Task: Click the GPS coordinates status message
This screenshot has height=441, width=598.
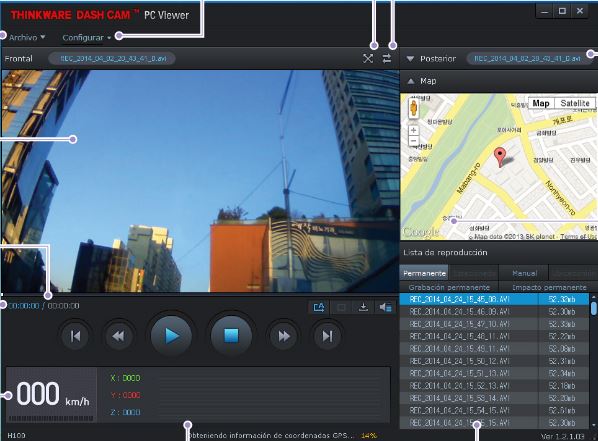Action: tap(282, 435)
